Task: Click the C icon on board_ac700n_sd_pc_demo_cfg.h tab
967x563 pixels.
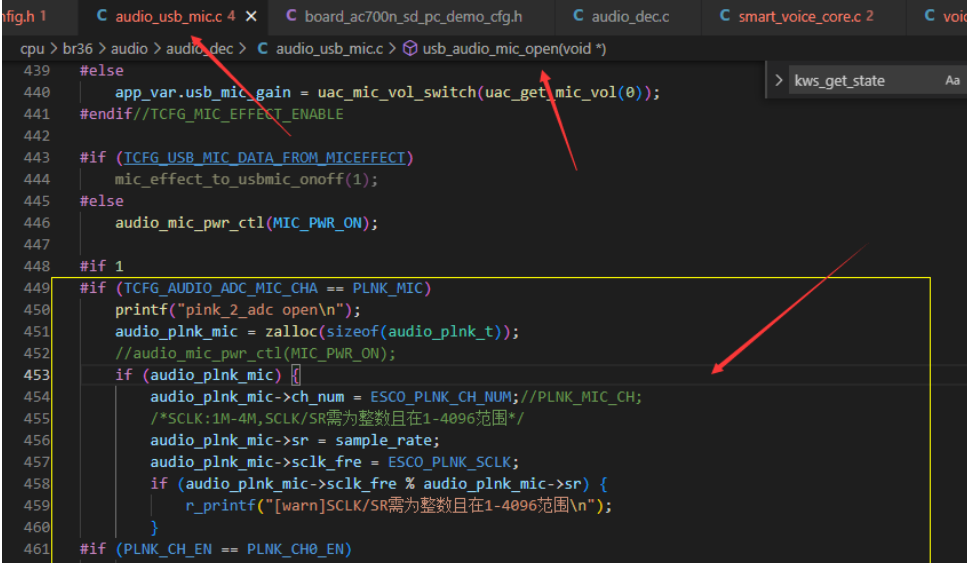Action: point(291,15)
